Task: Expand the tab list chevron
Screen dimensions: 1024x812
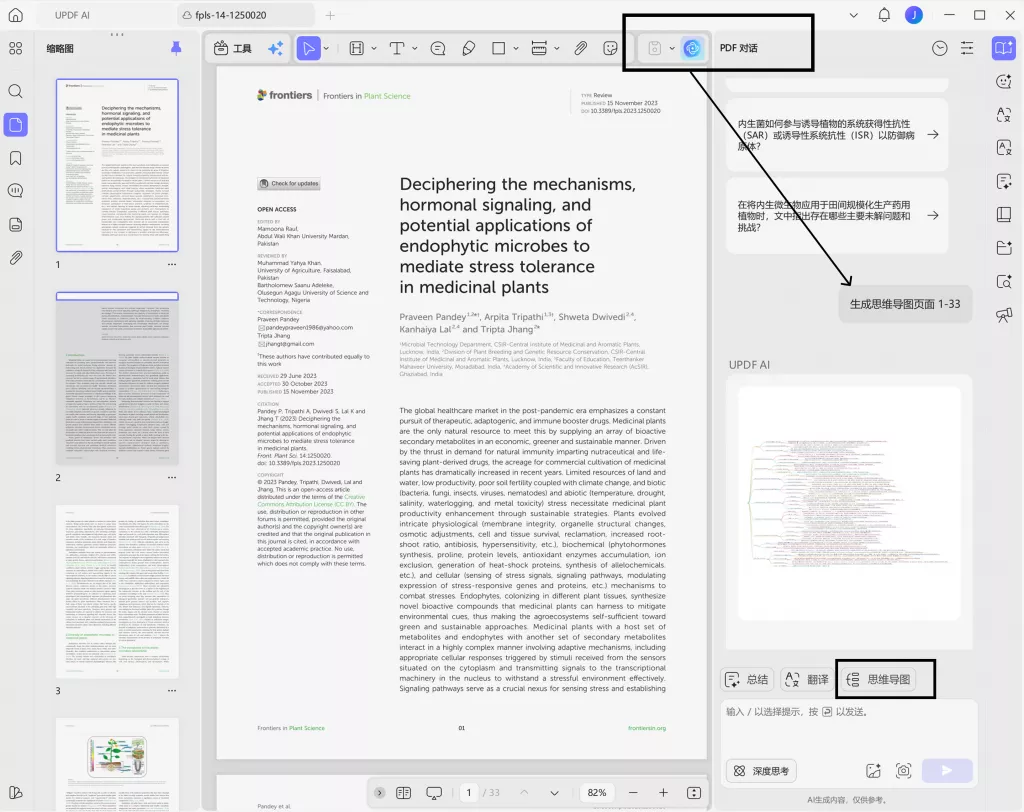Action: point(853,15)
